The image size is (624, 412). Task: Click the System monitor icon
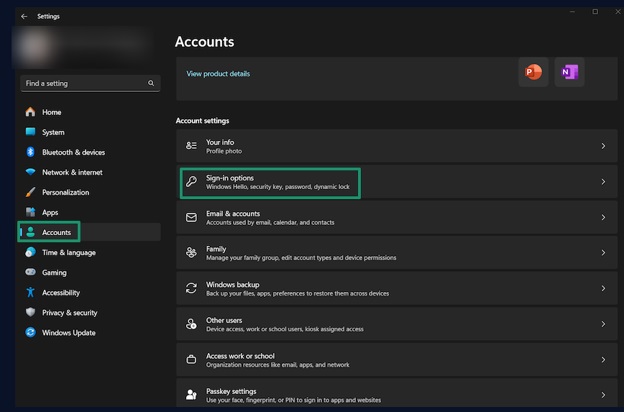[30, 132]
